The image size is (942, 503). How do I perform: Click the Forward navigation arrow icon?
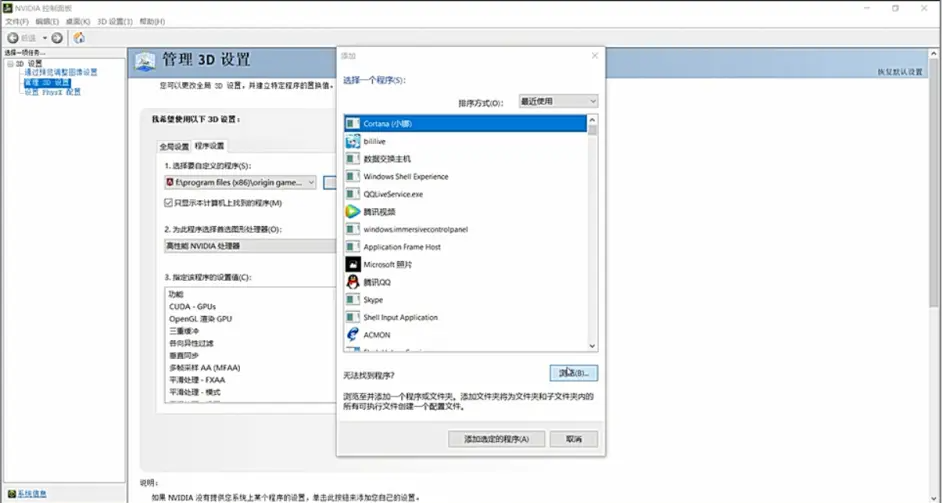click(57, 38)
